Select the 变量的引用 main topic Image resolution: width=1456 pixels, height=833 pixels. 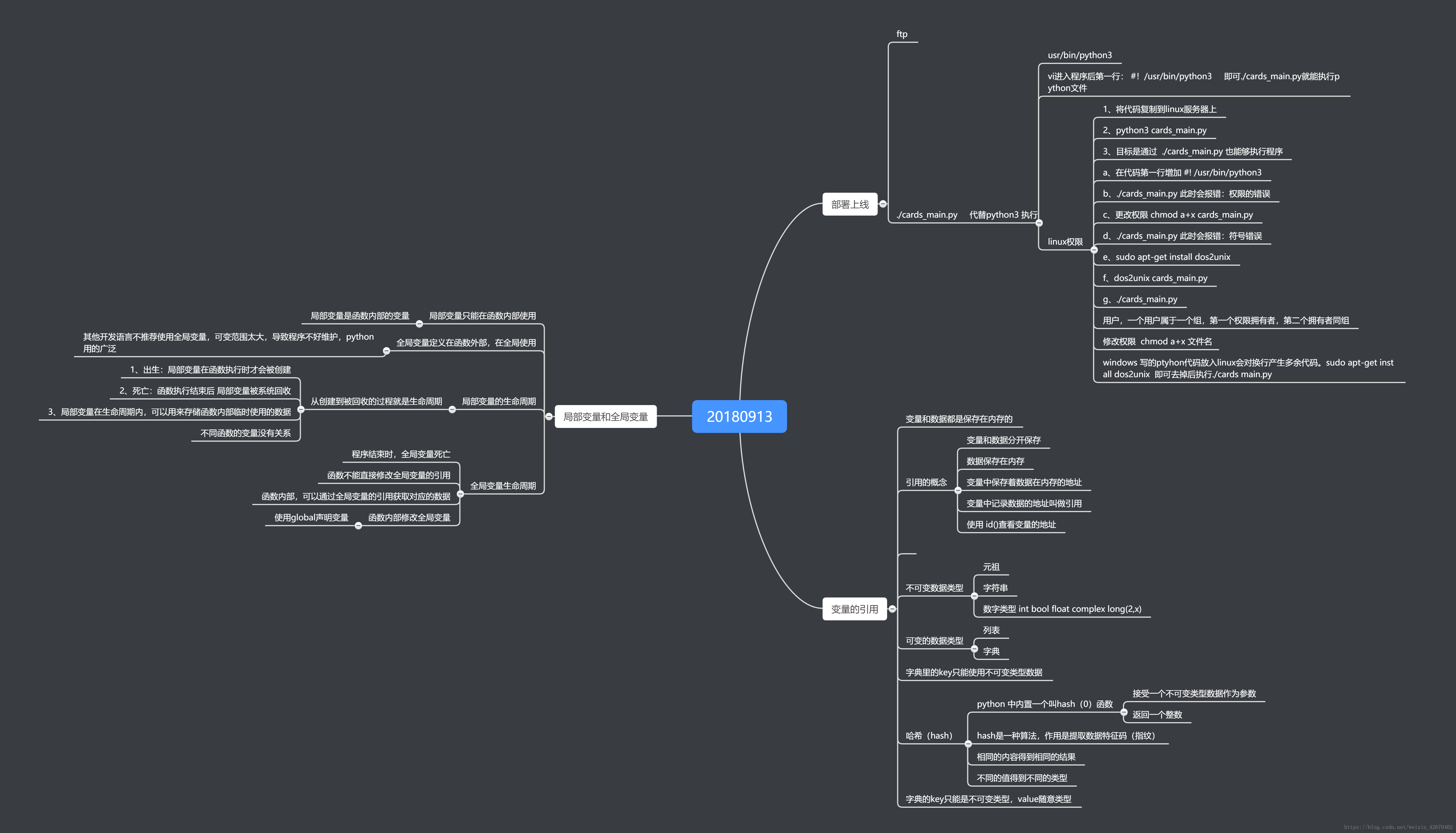(854, 609)
